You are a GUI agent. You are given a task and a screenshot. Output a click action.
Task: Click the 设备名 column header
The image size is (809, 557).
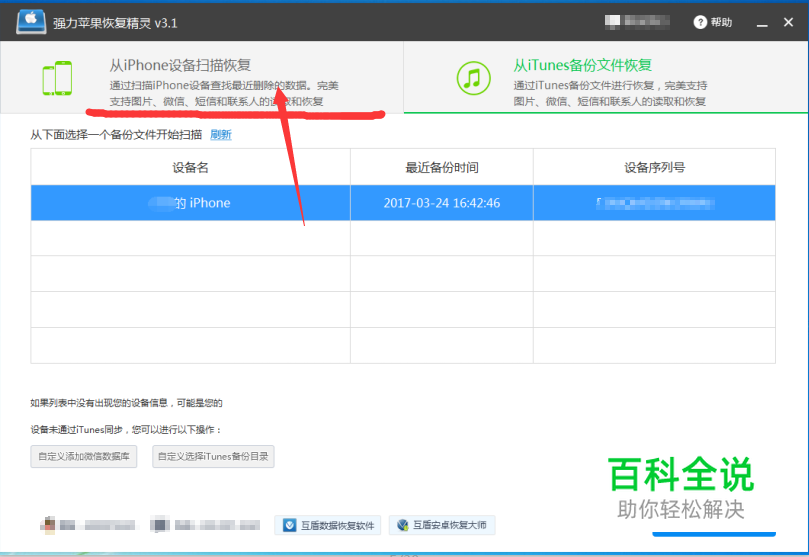click(x=190, y=167)
